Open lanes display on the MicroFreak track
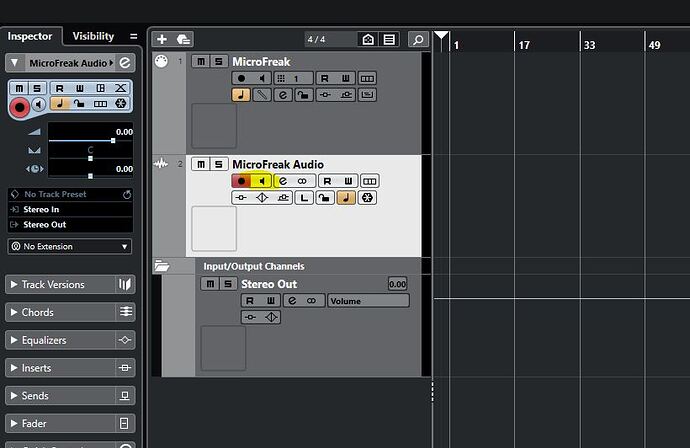The width and height of the screenshot is (690, 448). coord(367,78)
